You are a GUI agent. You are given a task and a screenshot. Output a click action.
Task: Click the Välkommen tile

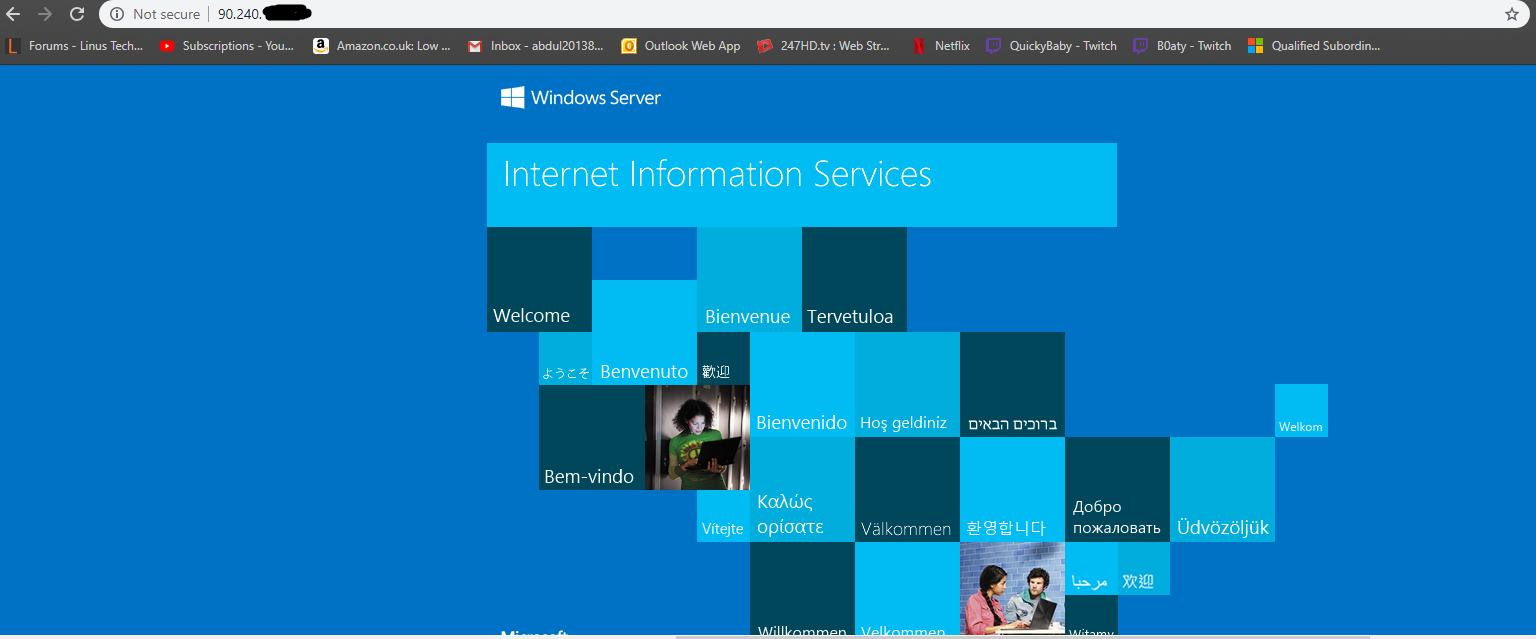tap(907, 489)
